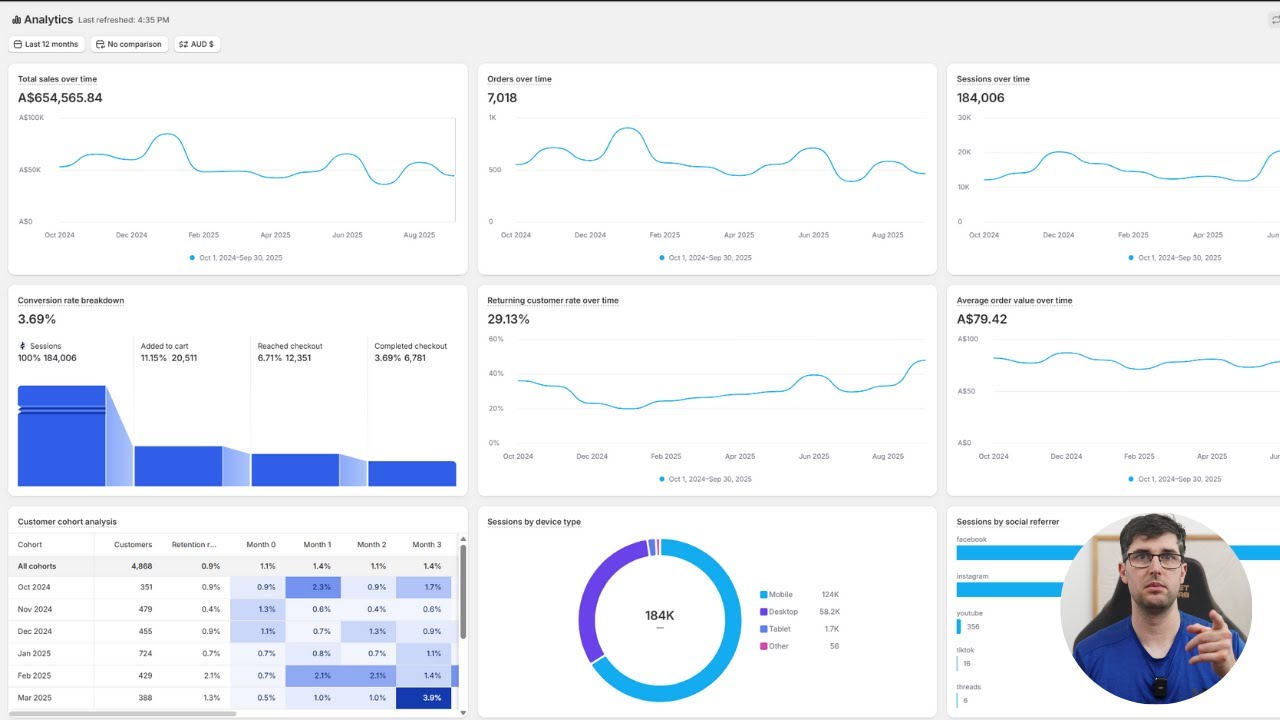Click the refresh icon at top right
This screenshot has width=1280, height=720.
click(x=1275, y=20)
